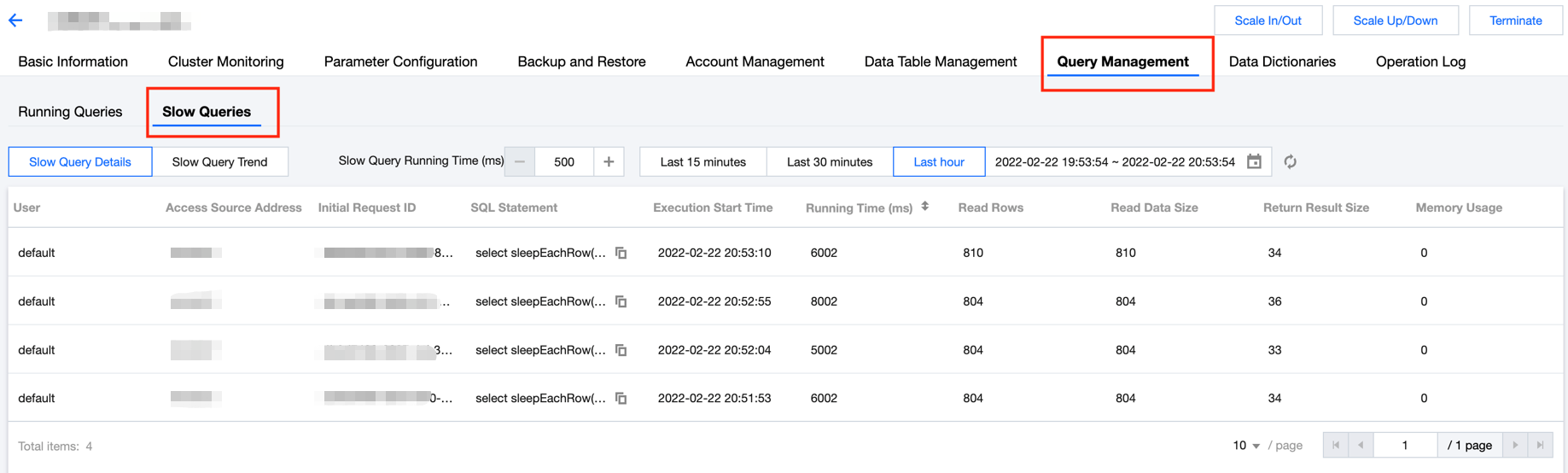Viewport: 1568px width, 473px height.
Task: Refresh the slow query list
Action: pyautogui.click(x=1290, y=161)
